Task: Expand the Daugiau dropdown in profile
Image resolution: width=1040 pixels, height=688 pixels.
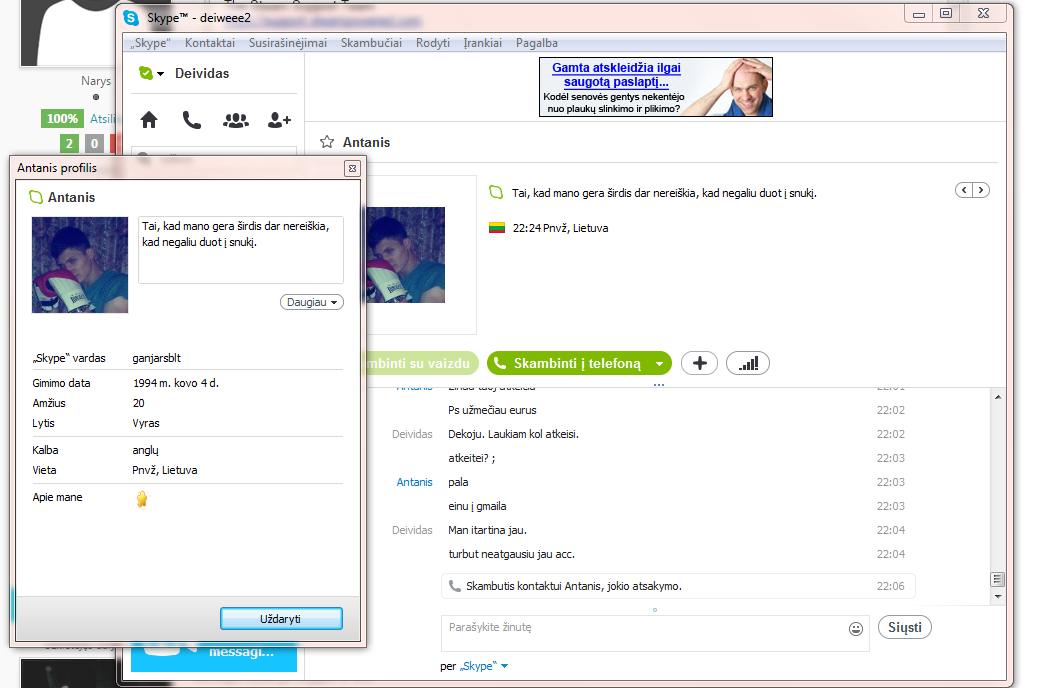Action: tap(312, 302)
